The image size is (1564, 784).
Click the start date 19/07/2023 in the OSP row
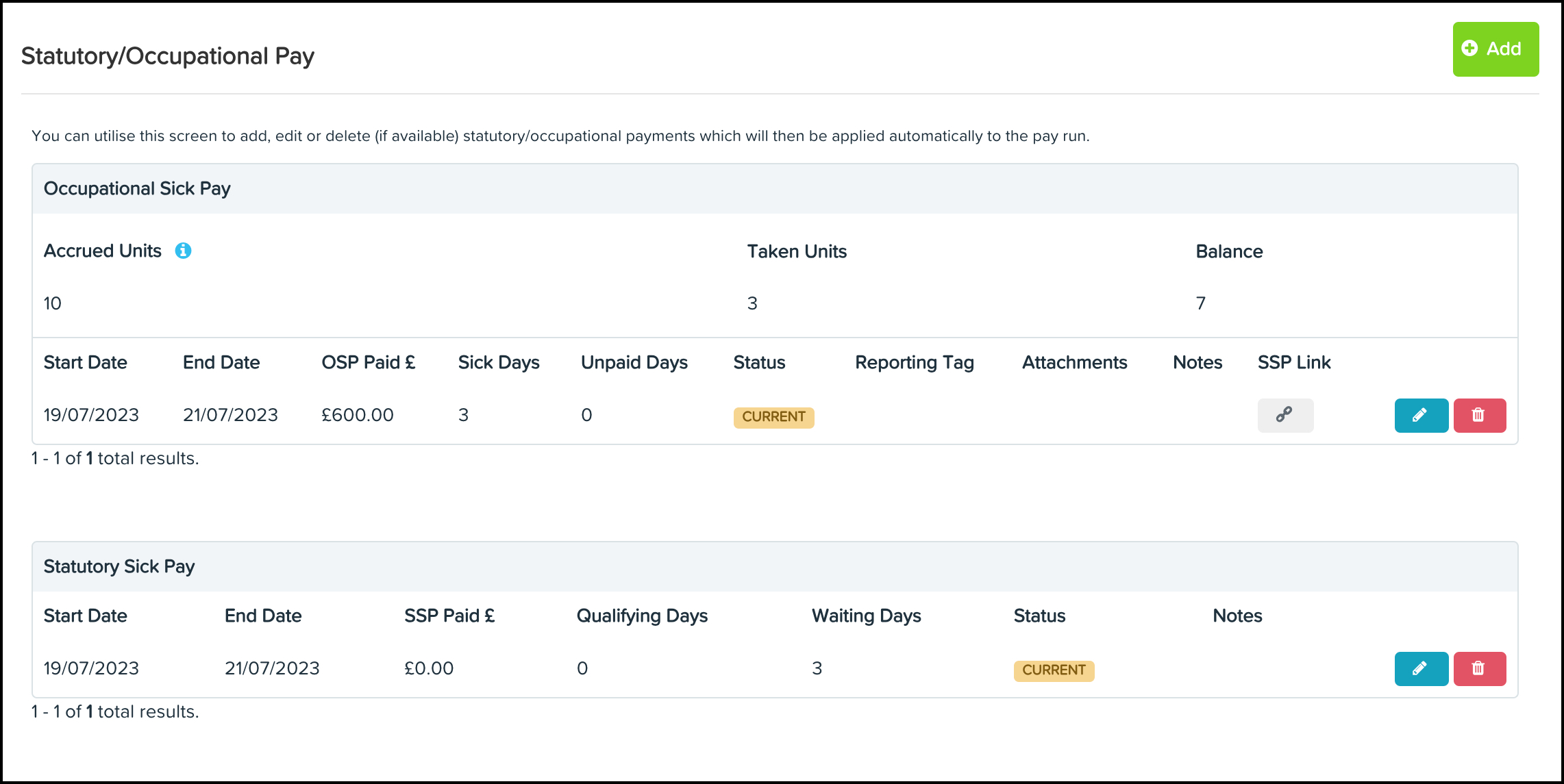coord(90,414)
